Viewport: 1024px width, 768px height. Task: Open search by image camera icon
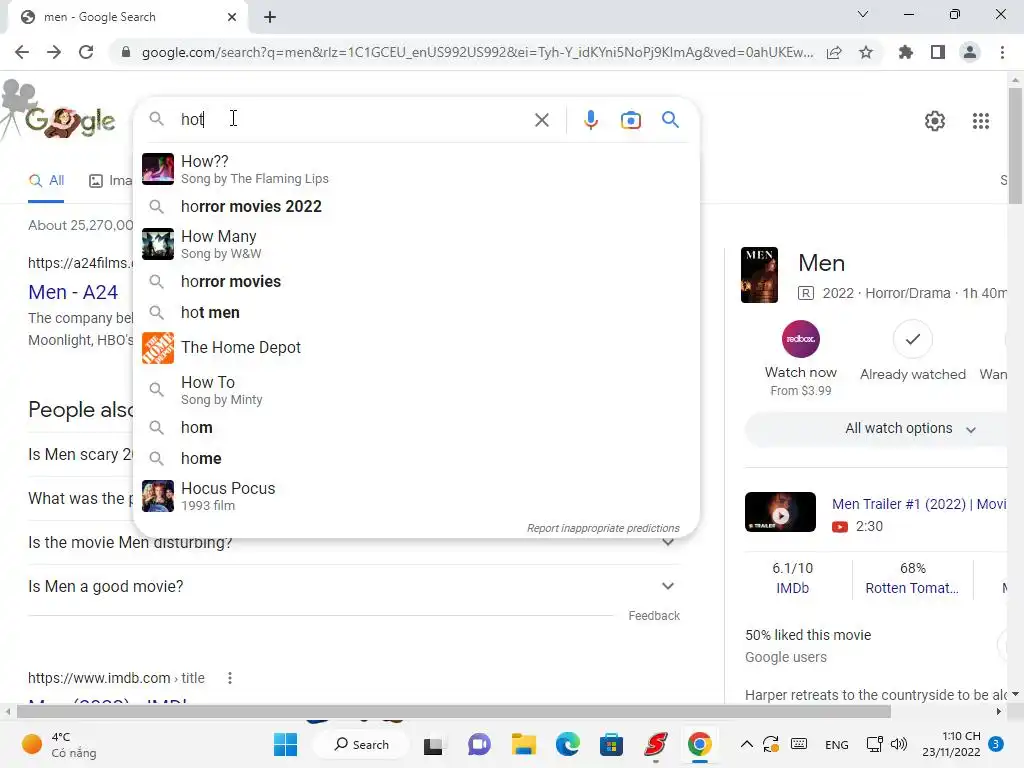tap(631, 120)
